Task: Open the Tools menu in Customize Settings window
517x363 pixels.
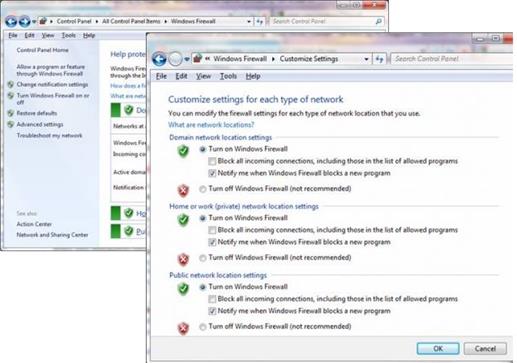Action: coord(228,76)
